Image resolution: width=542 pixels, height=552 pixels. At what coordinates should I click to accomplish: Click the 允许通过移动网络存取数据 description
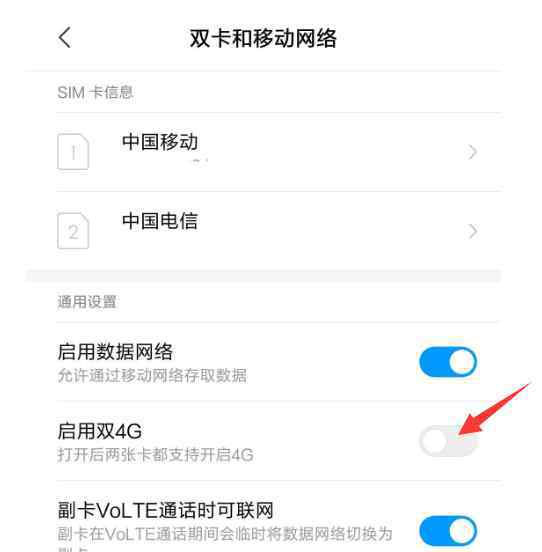pyautogui.click(x=152, y=375)
